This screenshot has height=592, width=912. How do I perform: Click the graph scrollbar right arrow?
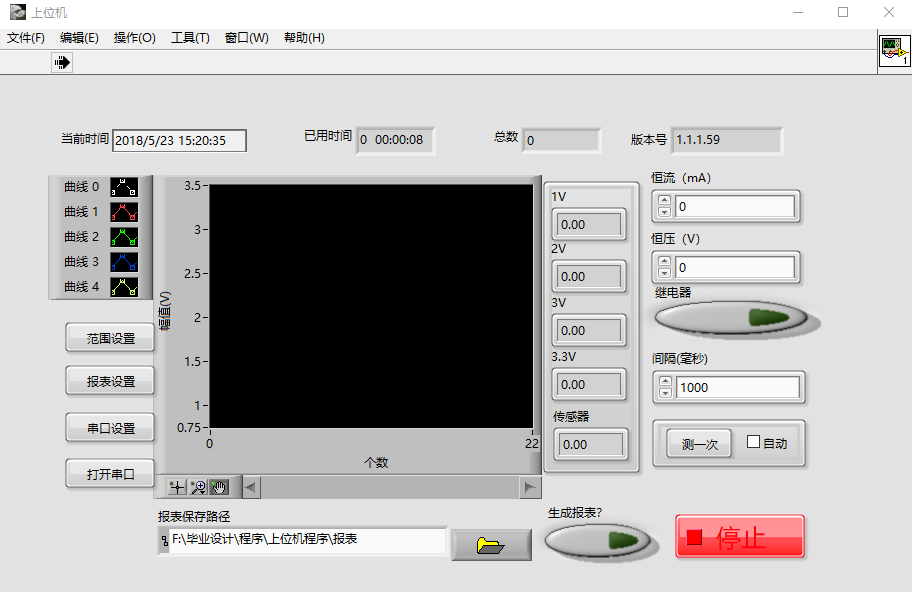pyautogui.click(x=530, y=487)
